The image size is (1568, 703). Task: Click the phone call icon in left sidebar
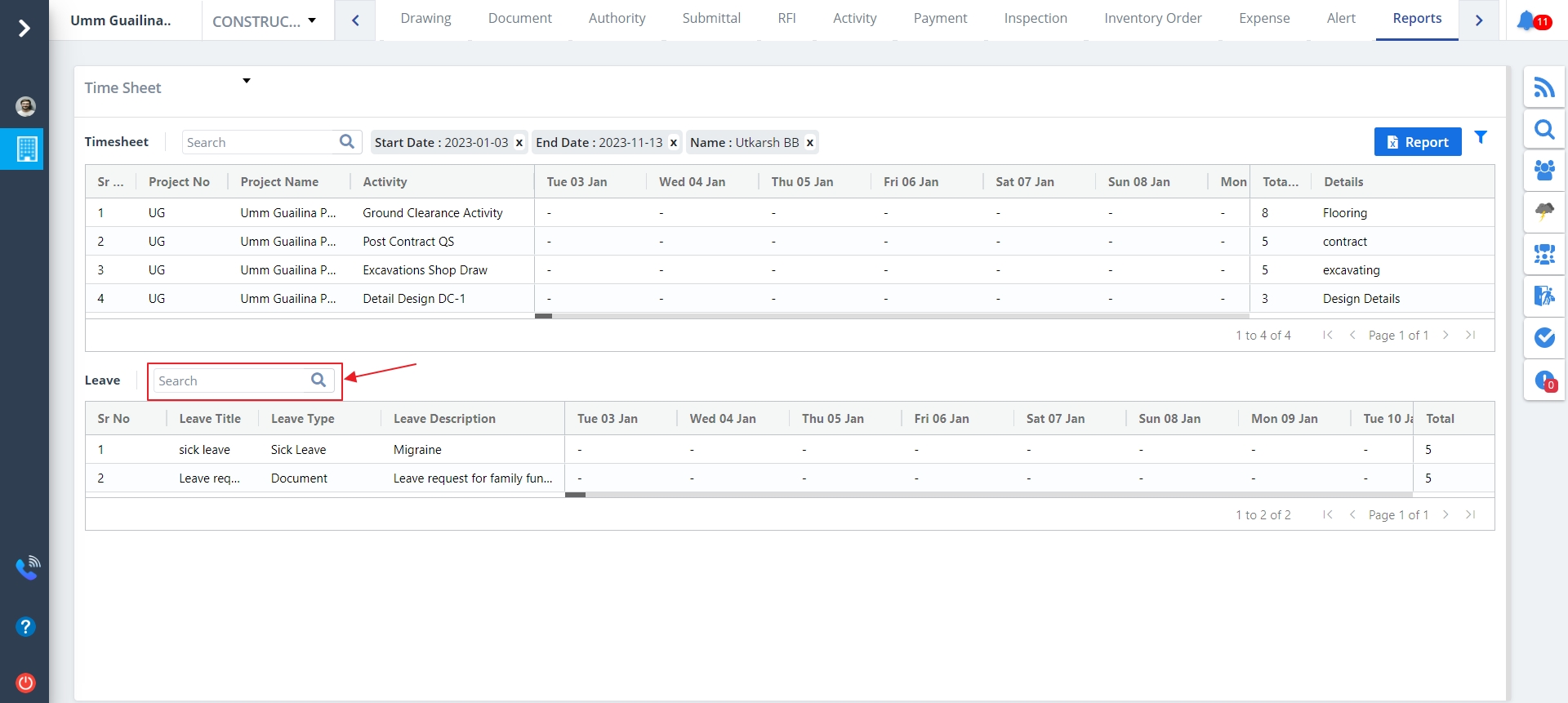coord(27,567)
